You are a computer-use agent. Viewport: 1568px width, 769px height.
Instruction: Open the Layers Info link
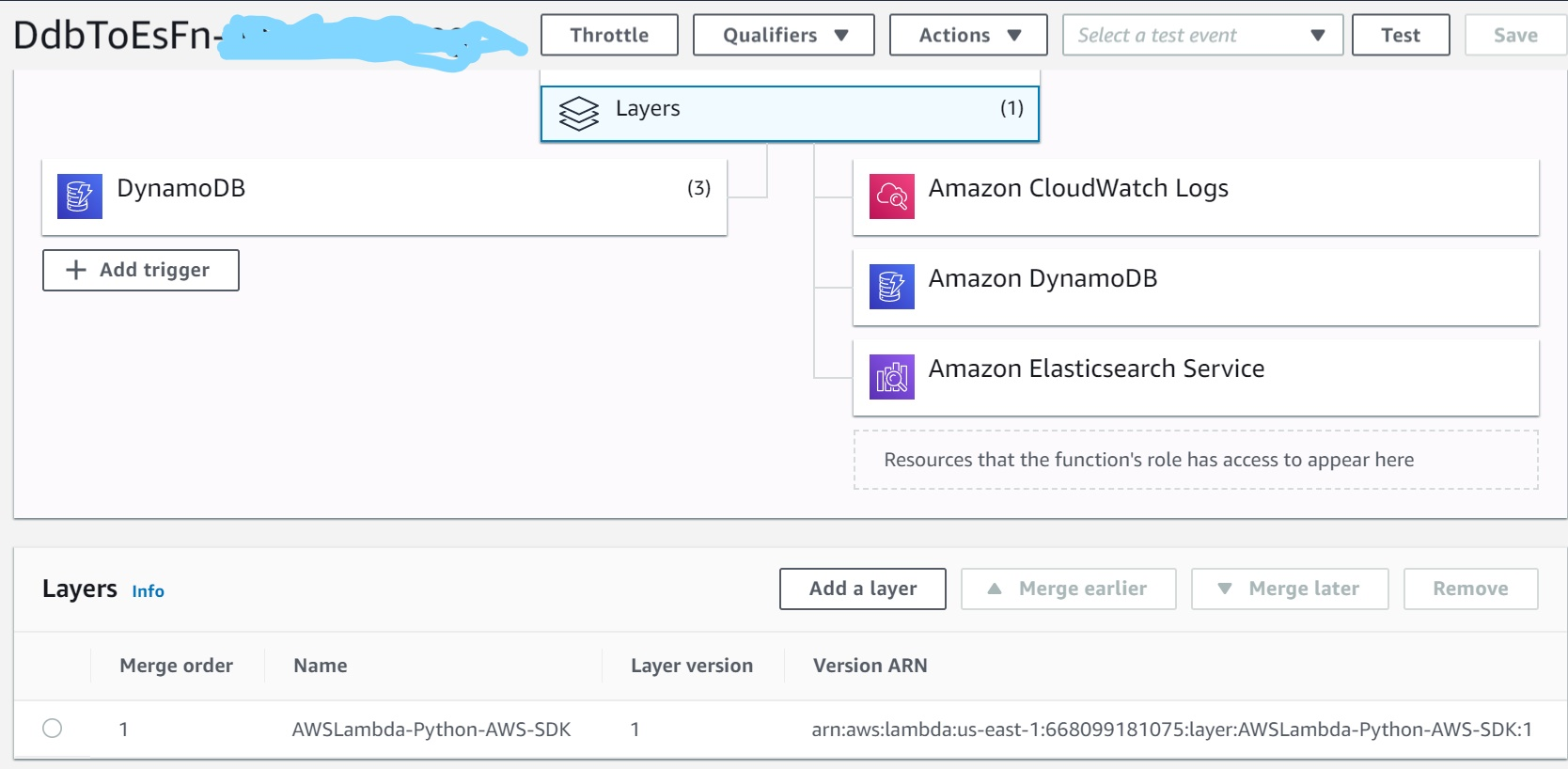(x=148, y=591)
